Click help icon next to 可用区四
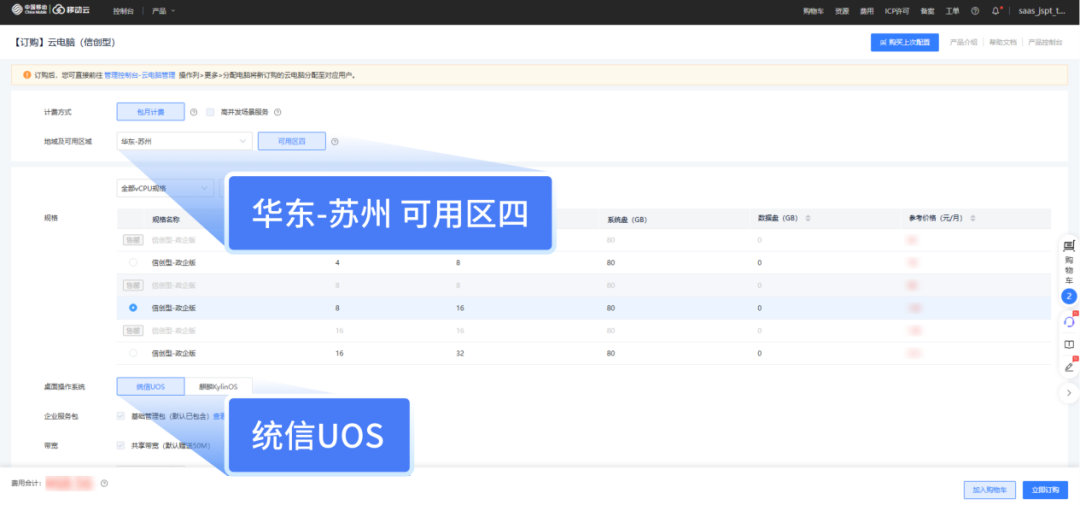This screenshot has height=505, width=1080. click(x=335, y=142)
